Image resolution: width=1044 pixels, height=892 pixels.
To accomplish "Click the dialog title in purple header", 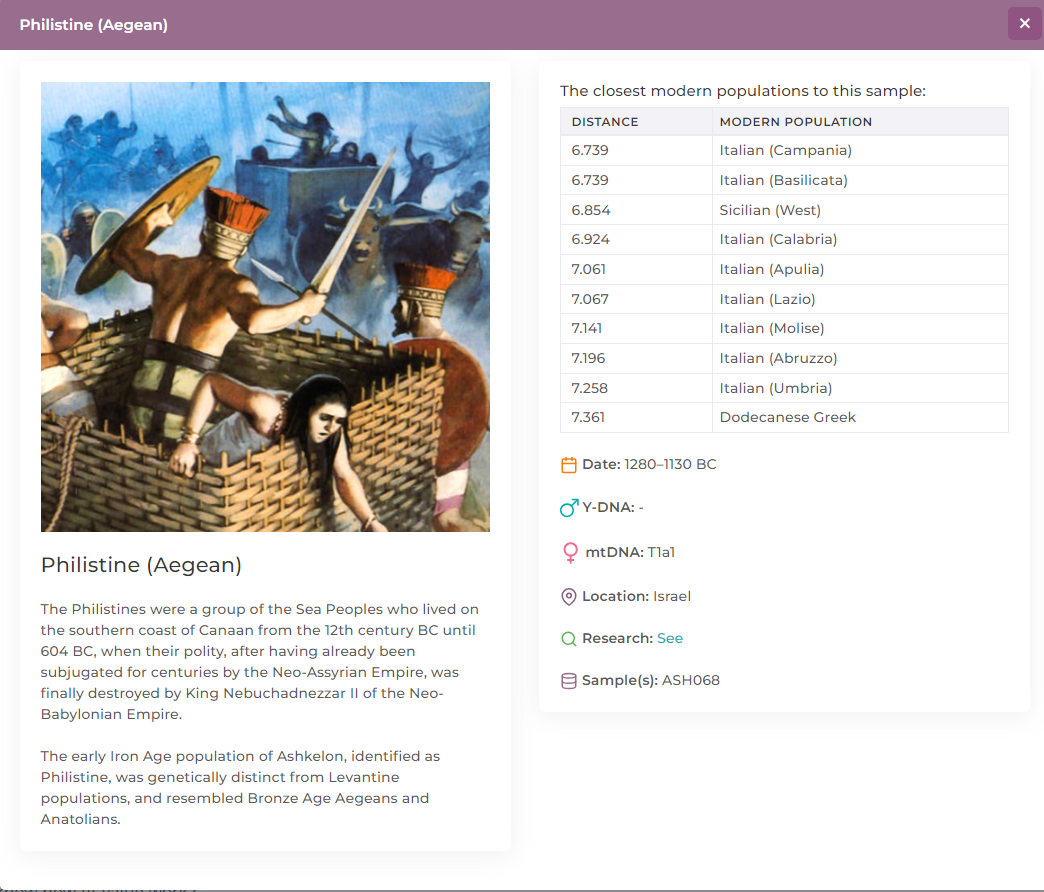I will (x=93, y=25).
